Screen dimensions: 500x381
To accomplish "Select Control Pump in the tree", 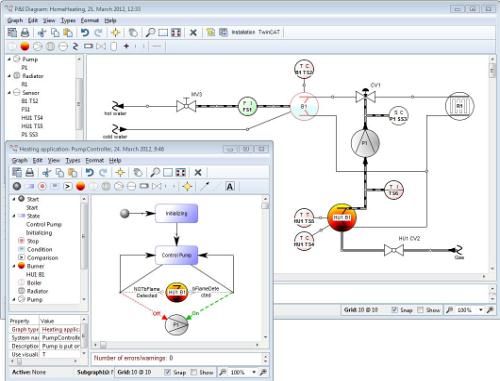I will click(44, 224).
